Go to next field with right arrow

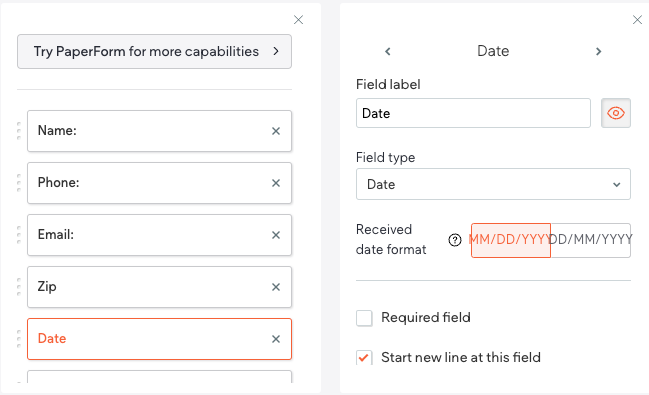(x=598, y=51)
